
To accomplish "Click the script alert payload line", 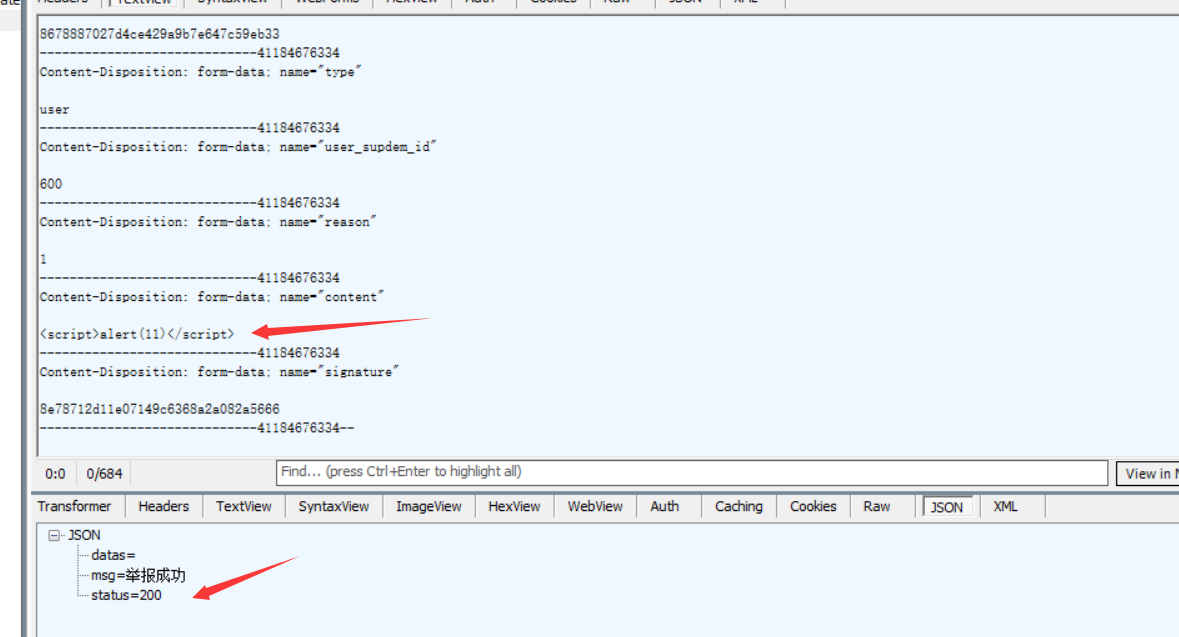I will click(x=137, y=334).
